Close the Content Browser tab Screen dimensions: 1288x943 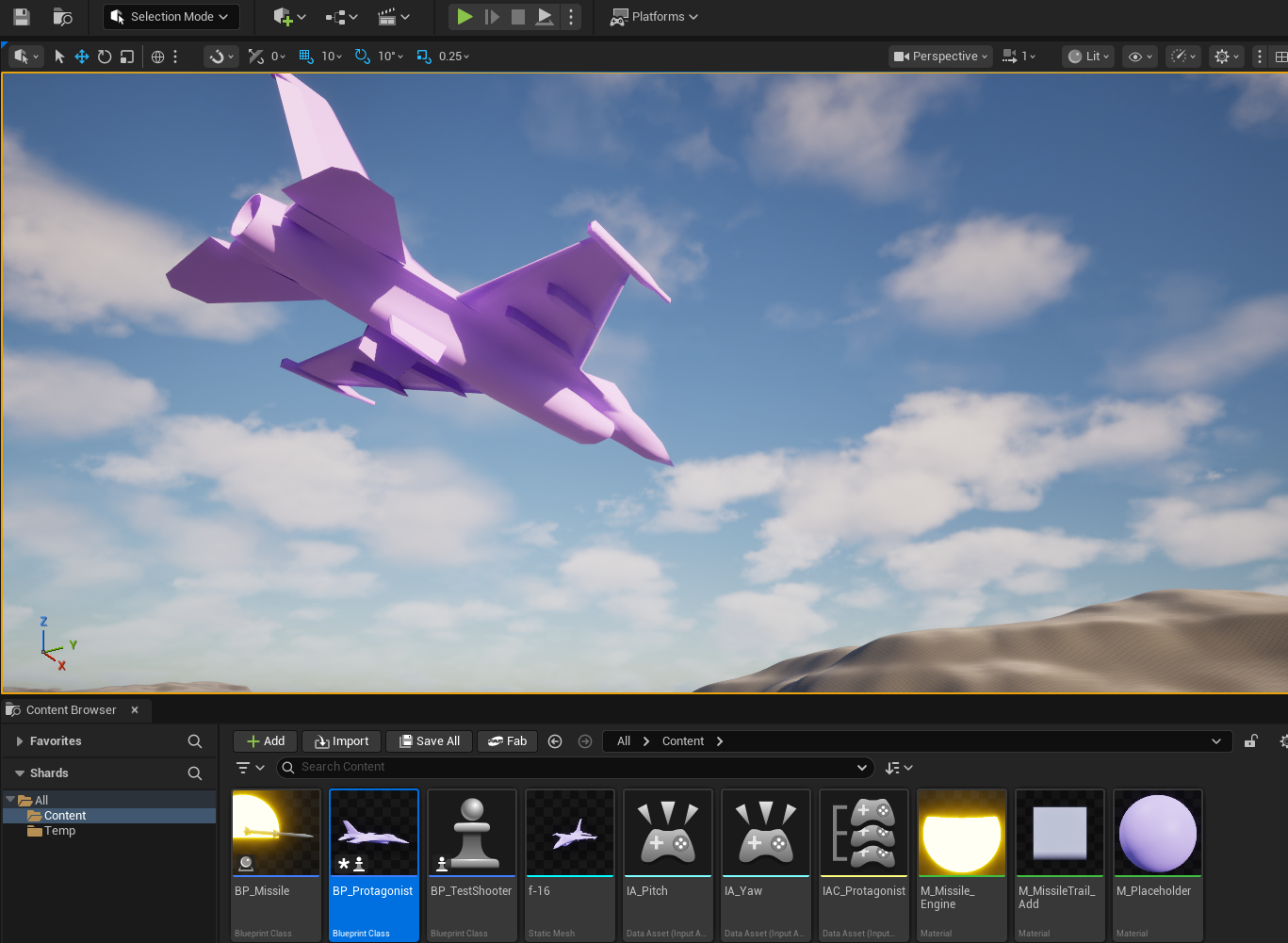click(x=135, y=710)
